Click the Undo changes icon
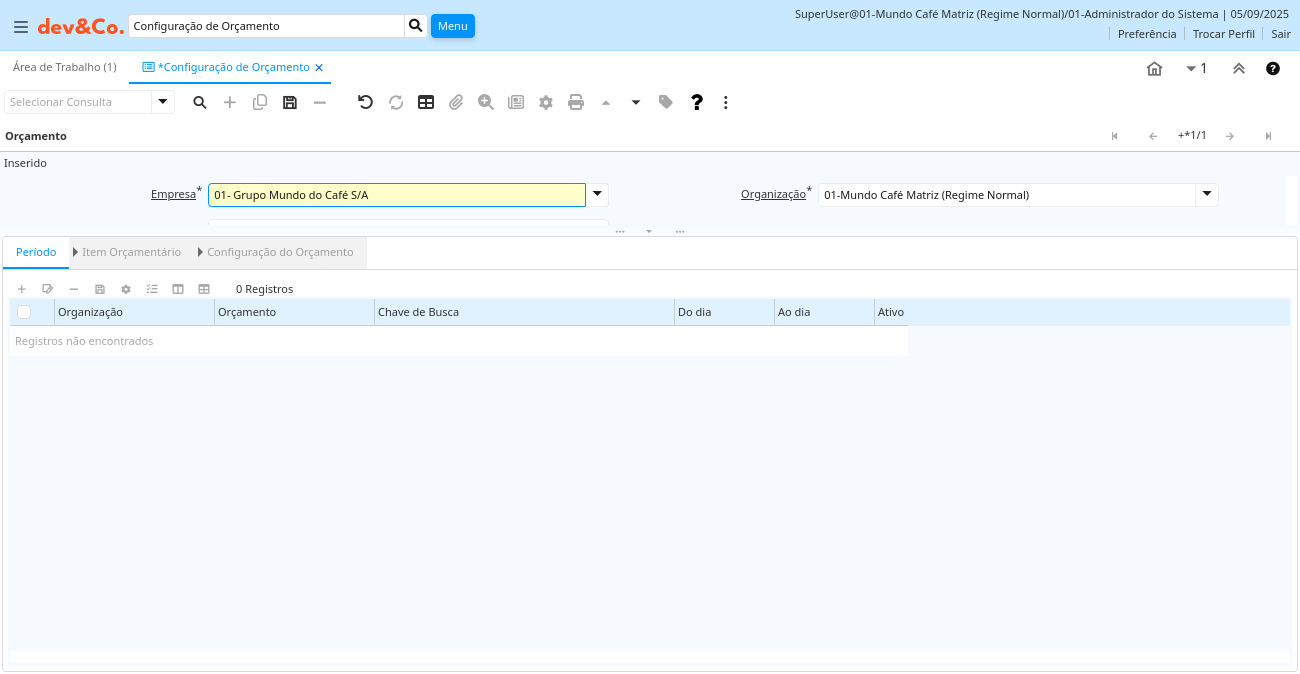 (365, 102)
